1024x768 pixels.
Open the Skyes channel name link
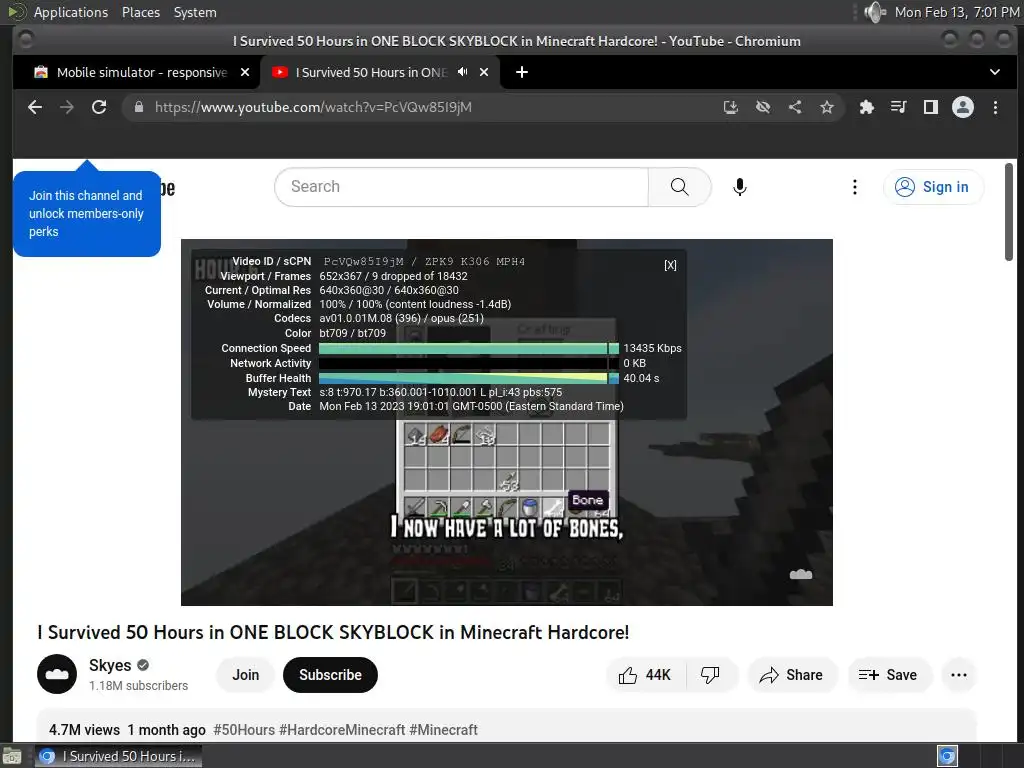click(x=110, y=665)
